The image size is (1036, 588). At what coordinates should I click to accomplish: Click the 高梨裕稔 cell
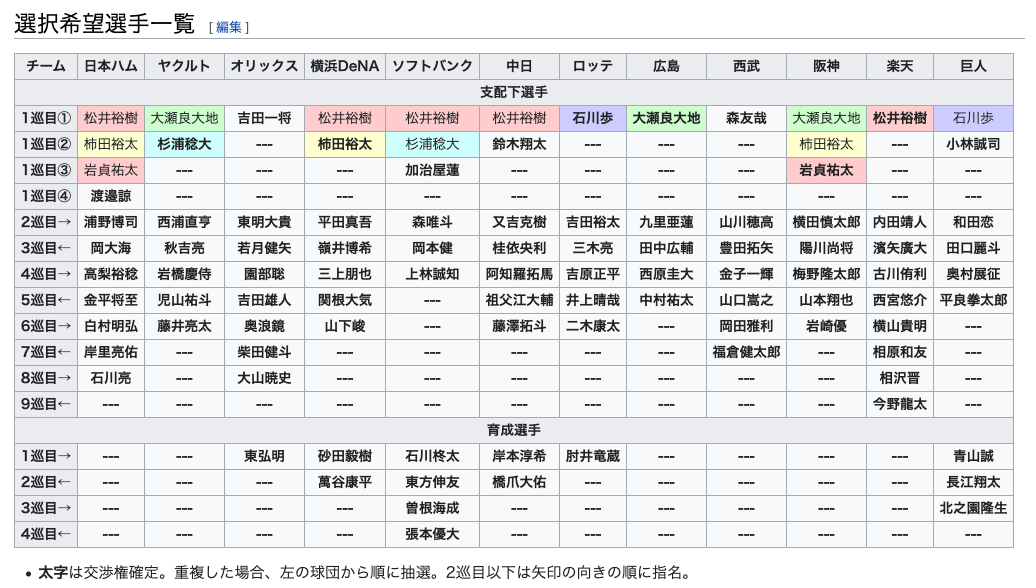click(x=111, y=274)
